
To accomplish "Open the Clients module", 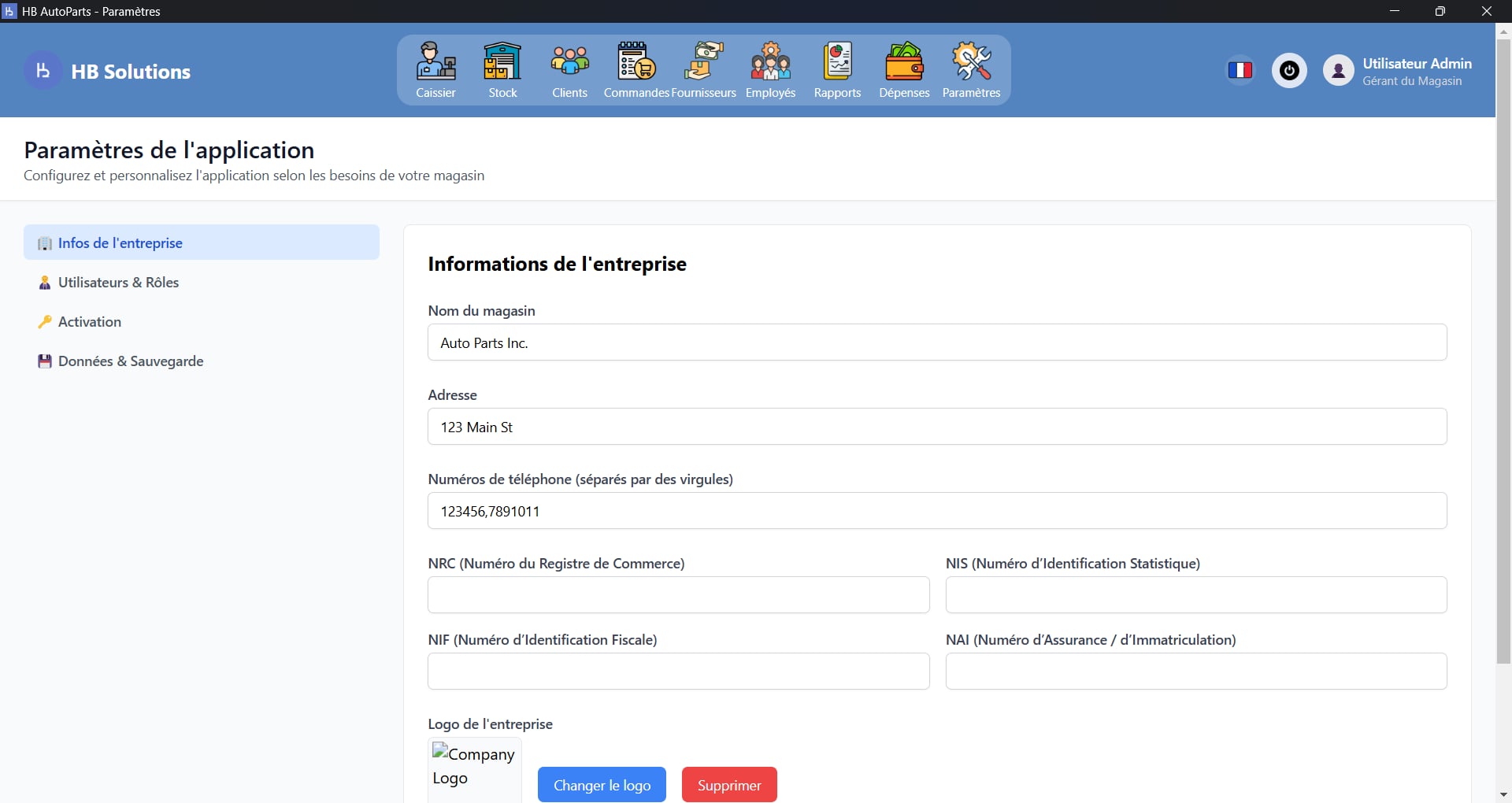I will [x=569, y=70].
